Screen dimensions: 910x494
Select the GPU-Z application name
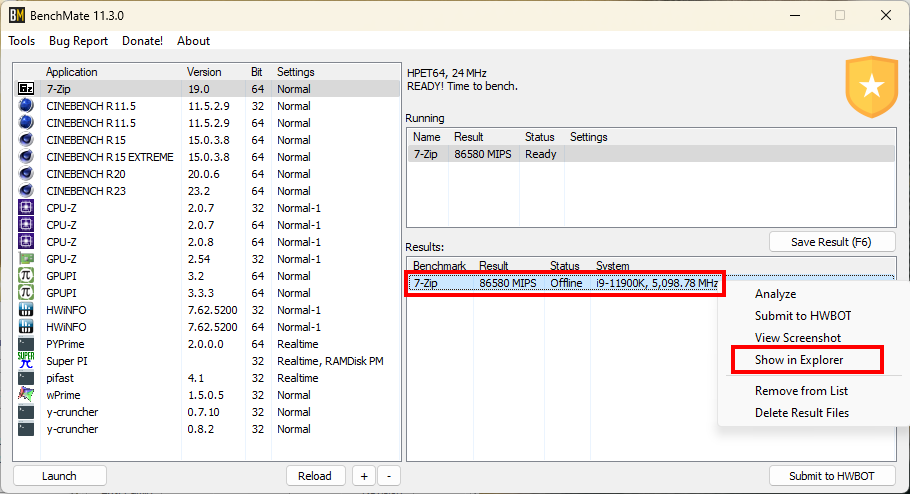pyautogui.click(x=62, y=259)
